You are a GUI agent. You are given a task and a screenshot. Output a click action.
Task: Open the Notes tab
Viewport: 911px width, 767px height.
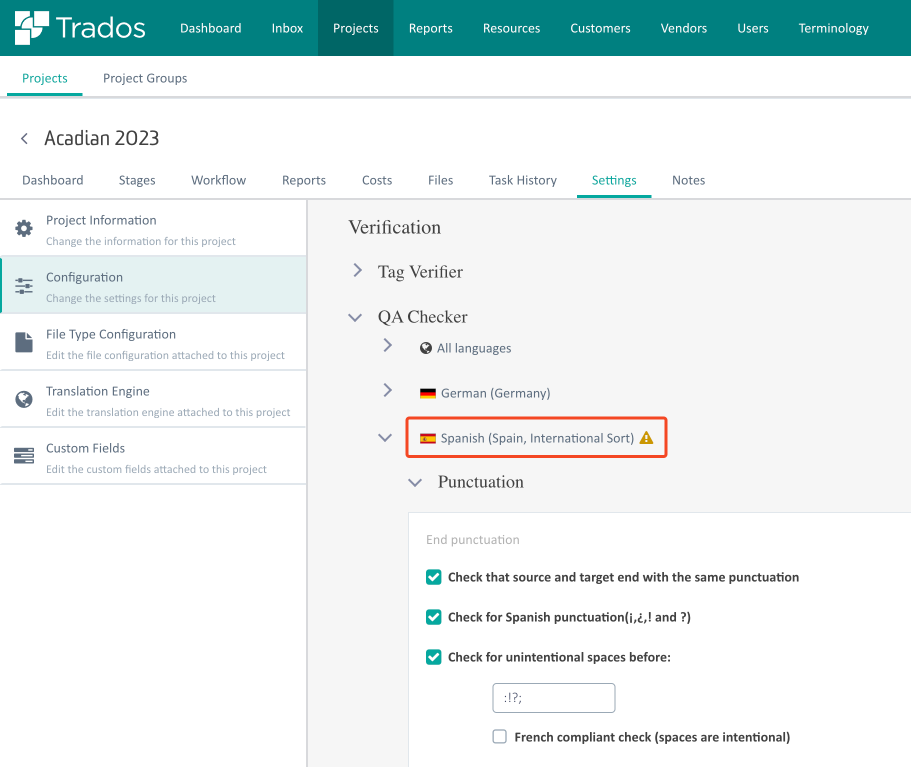click(x=688, y=180)
